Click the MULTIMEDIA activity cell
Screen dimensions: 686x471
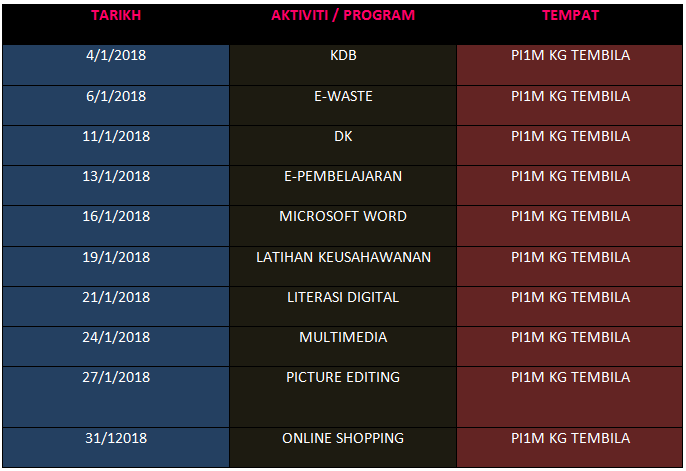tap(343, 338)
